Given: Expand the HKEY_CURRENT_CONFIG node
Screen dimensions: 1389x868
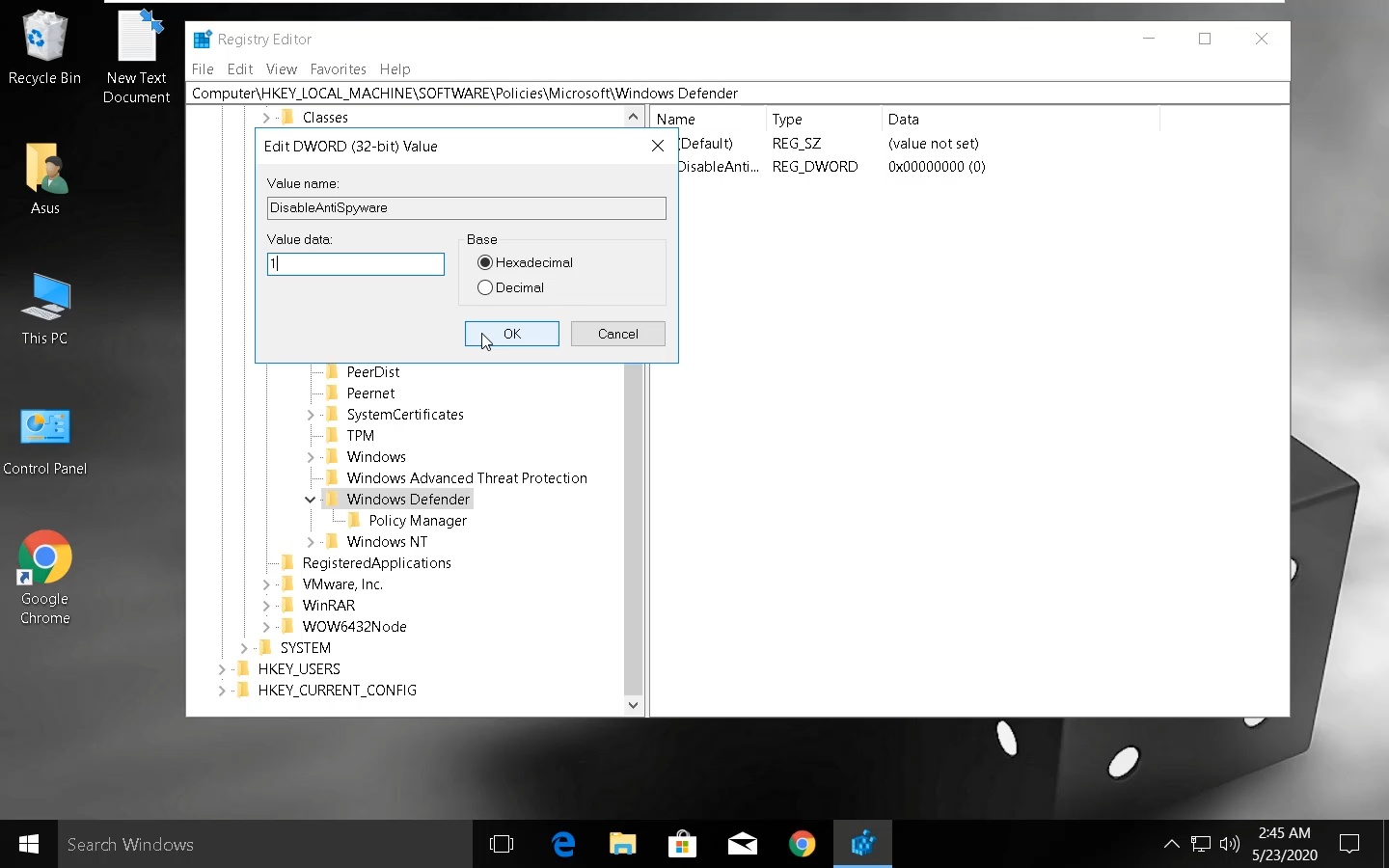Looking at the screenshot, I should coord(222,691).
